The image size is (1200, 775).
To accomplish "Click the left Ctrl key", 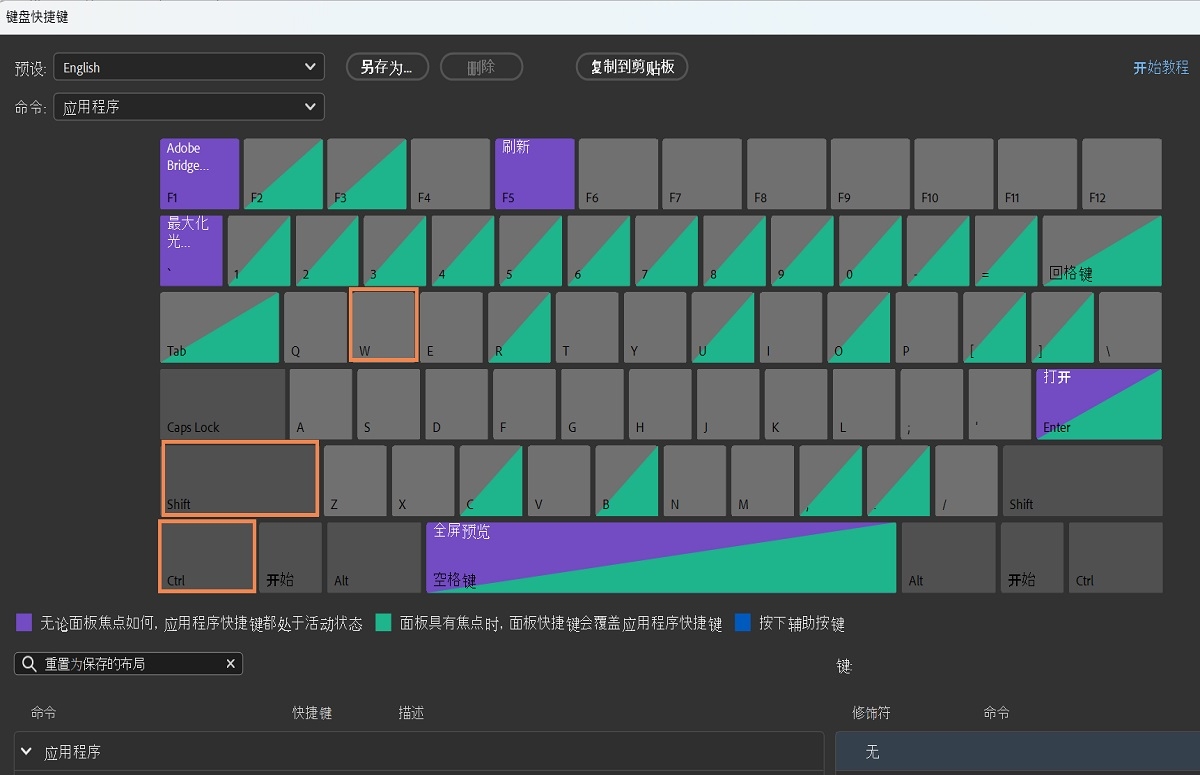I will pyautogui.click(x=206, y=557).
